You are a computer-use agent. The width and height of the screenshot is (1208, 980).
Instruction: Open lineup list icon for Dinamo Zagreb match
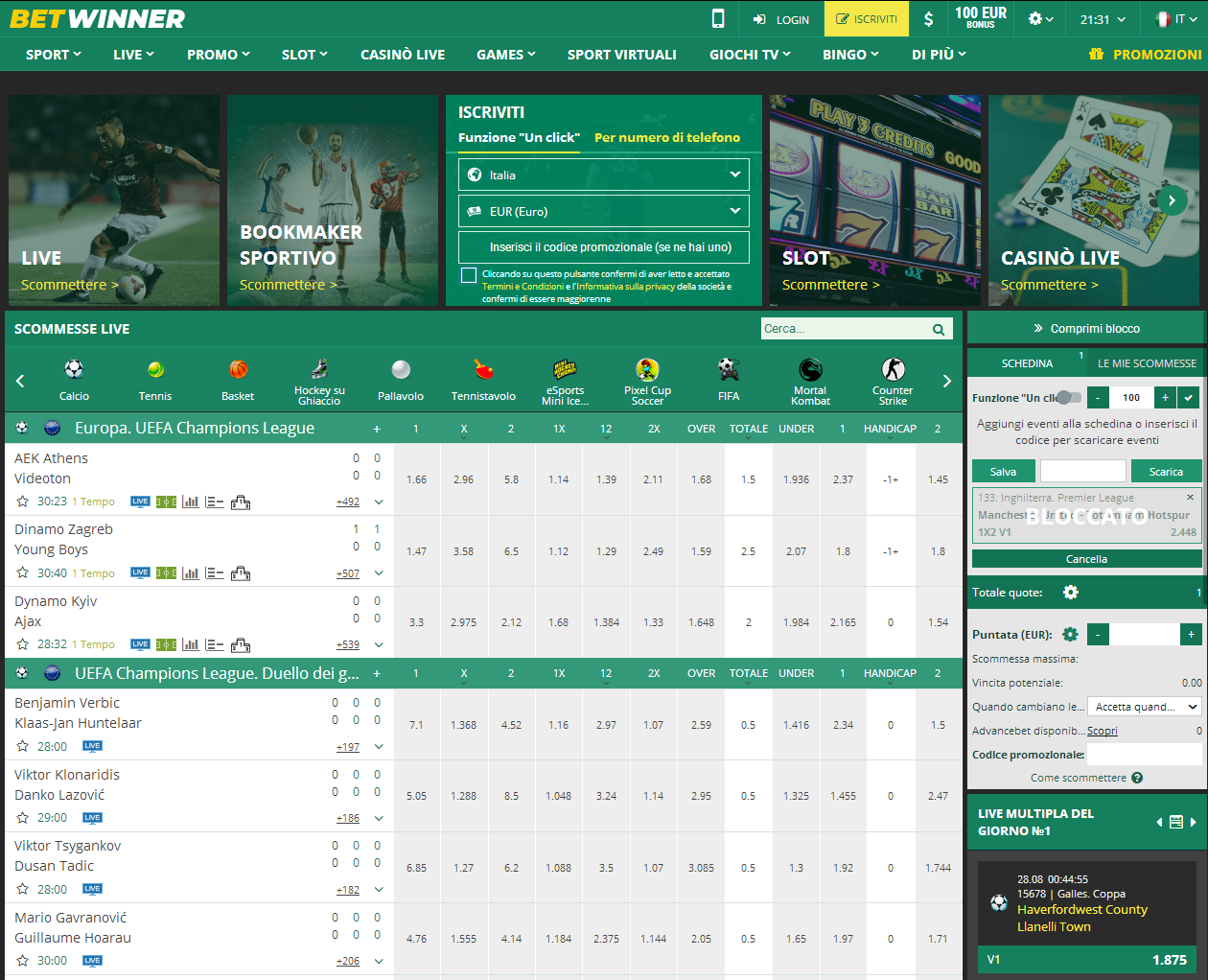point(215,573)
